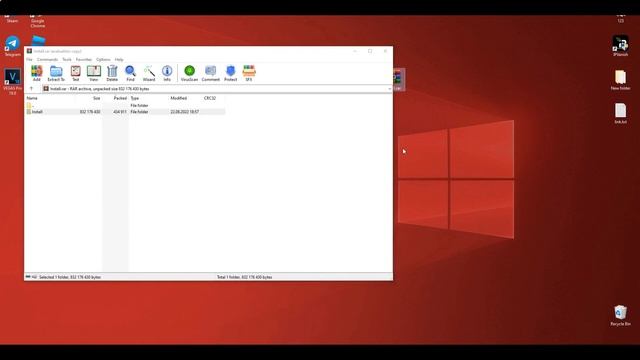Select the 3PSlaunch desktop shortcut
Screen dimensions: 640x360
(x=620, y=46)
